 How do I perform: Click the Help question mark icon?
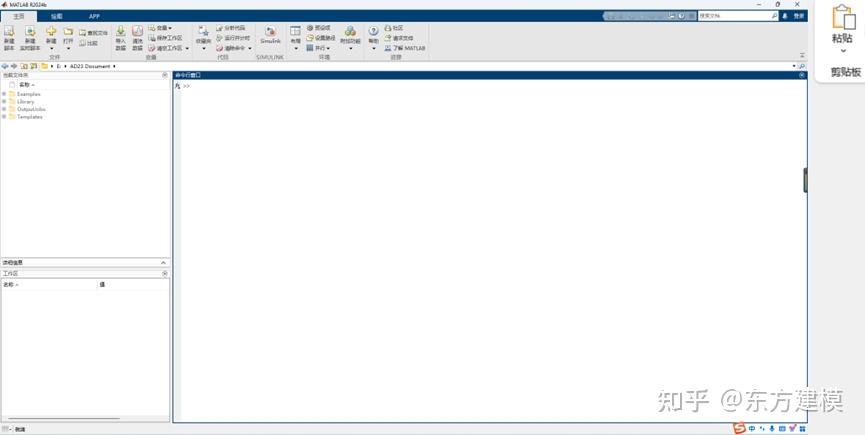[373, 31]
